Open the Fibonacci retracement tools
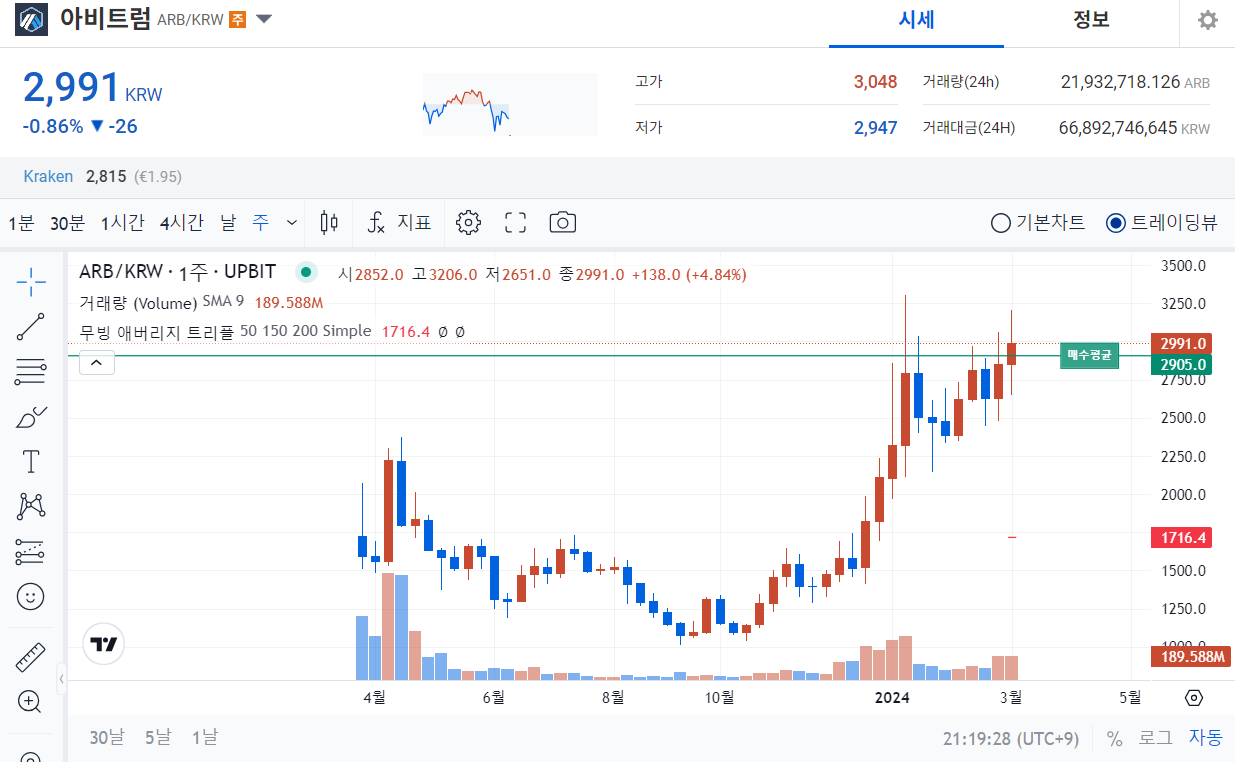1235x762 pixels. [31, 372]
